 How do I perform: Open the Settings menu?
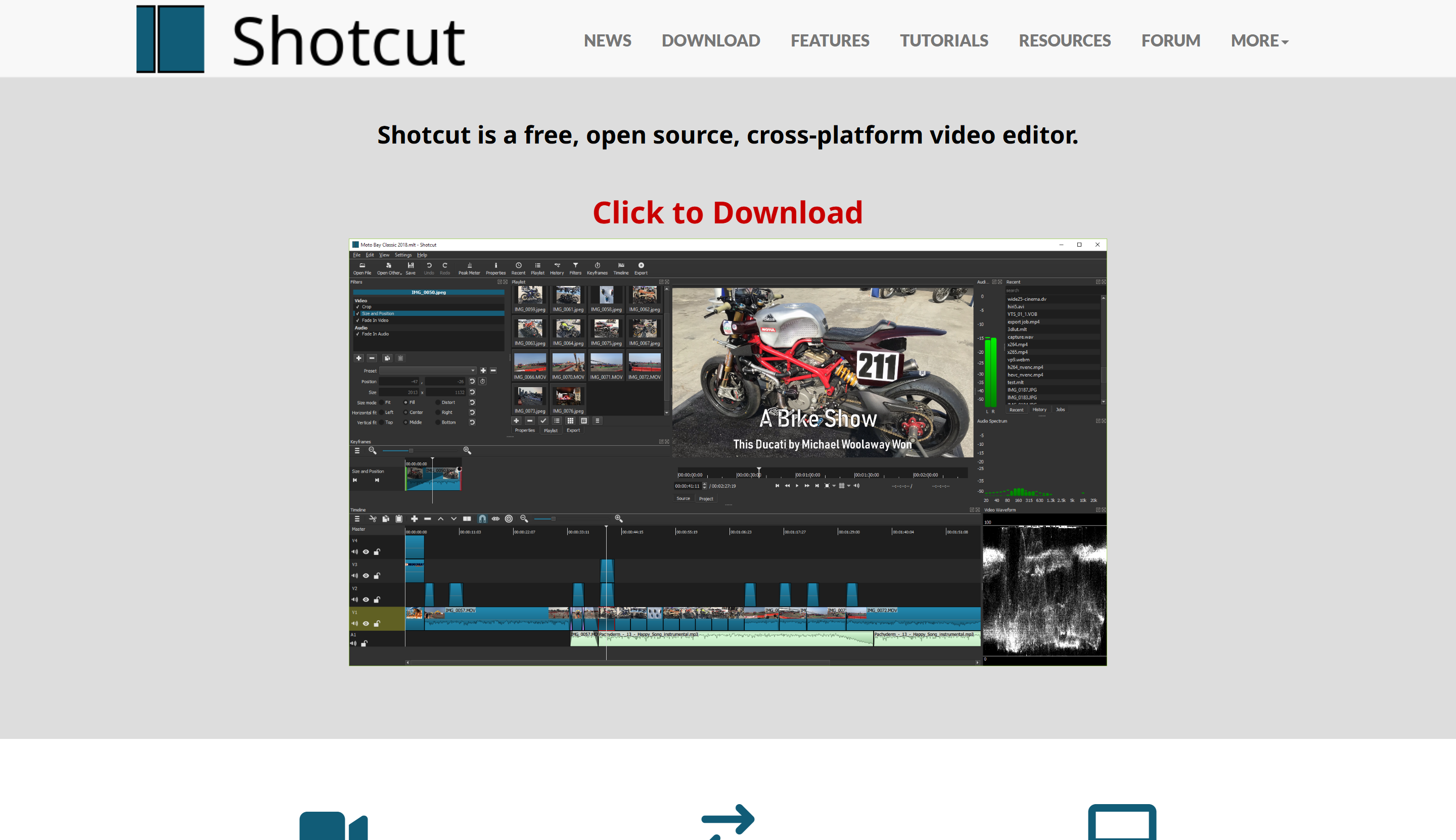coord(403,255)
